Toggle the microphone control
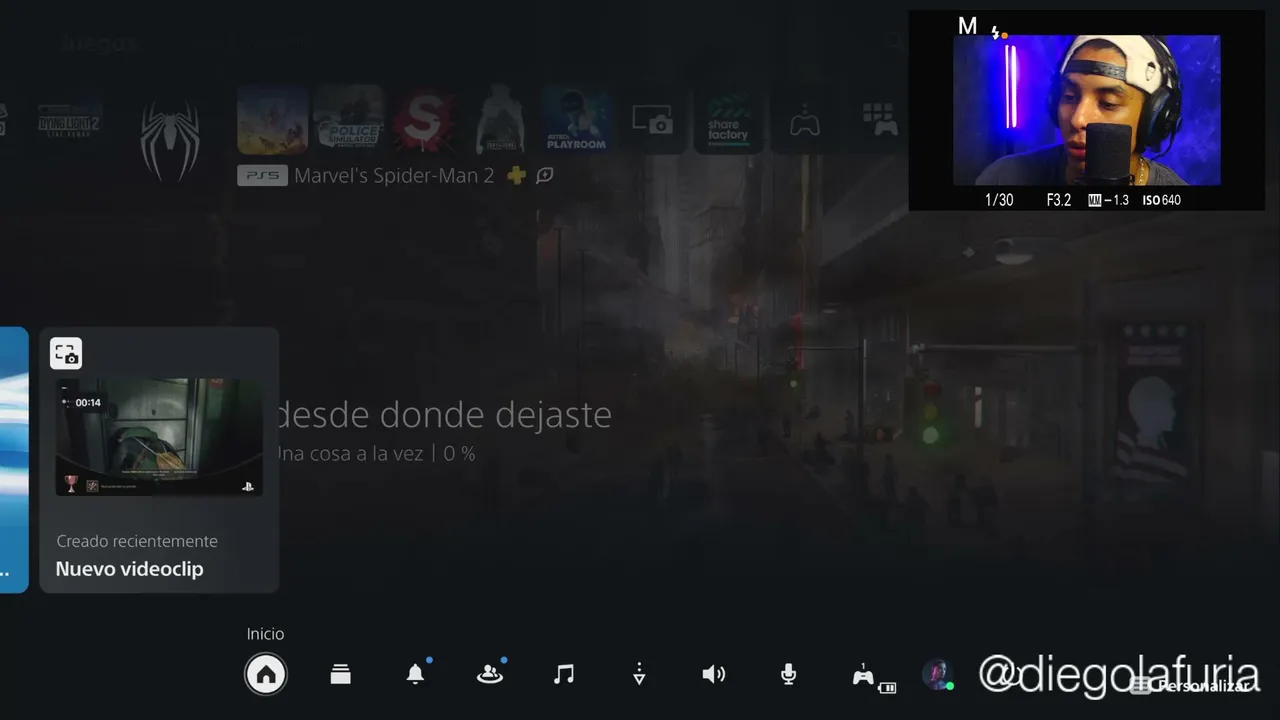The image size is (1280, 720). [788, 675]
